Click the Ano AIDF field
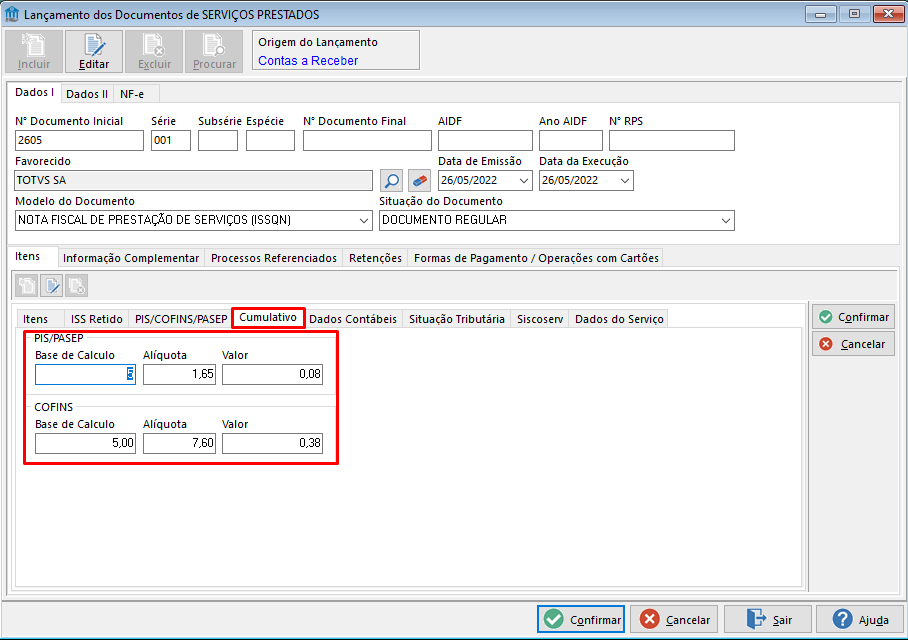Screen dimensions: 908x640 [x=571, y=140]
